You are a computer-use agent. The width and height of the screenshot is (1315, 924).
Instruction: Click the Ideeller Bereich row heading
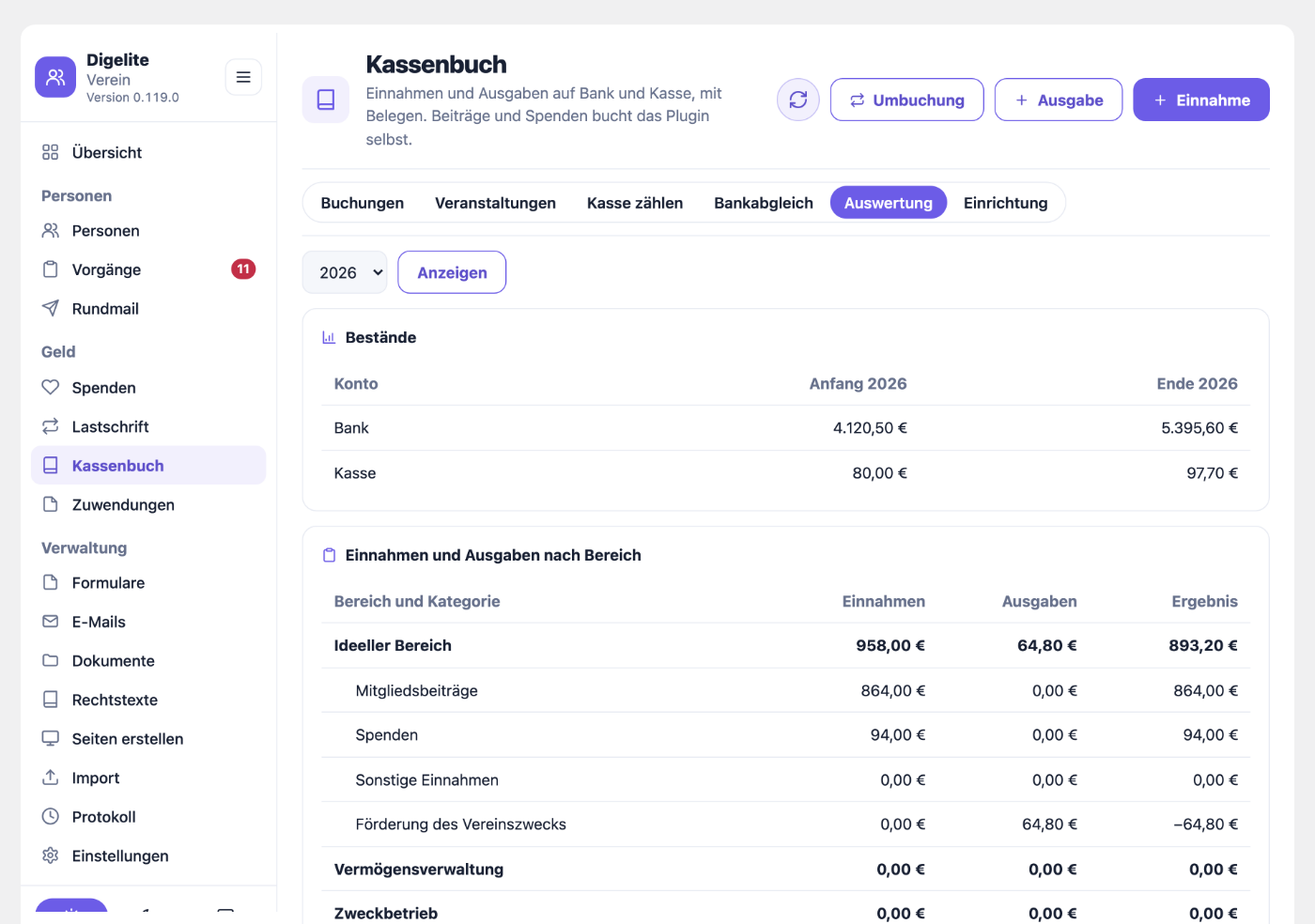pyautogui.click(x=393, y=645)
